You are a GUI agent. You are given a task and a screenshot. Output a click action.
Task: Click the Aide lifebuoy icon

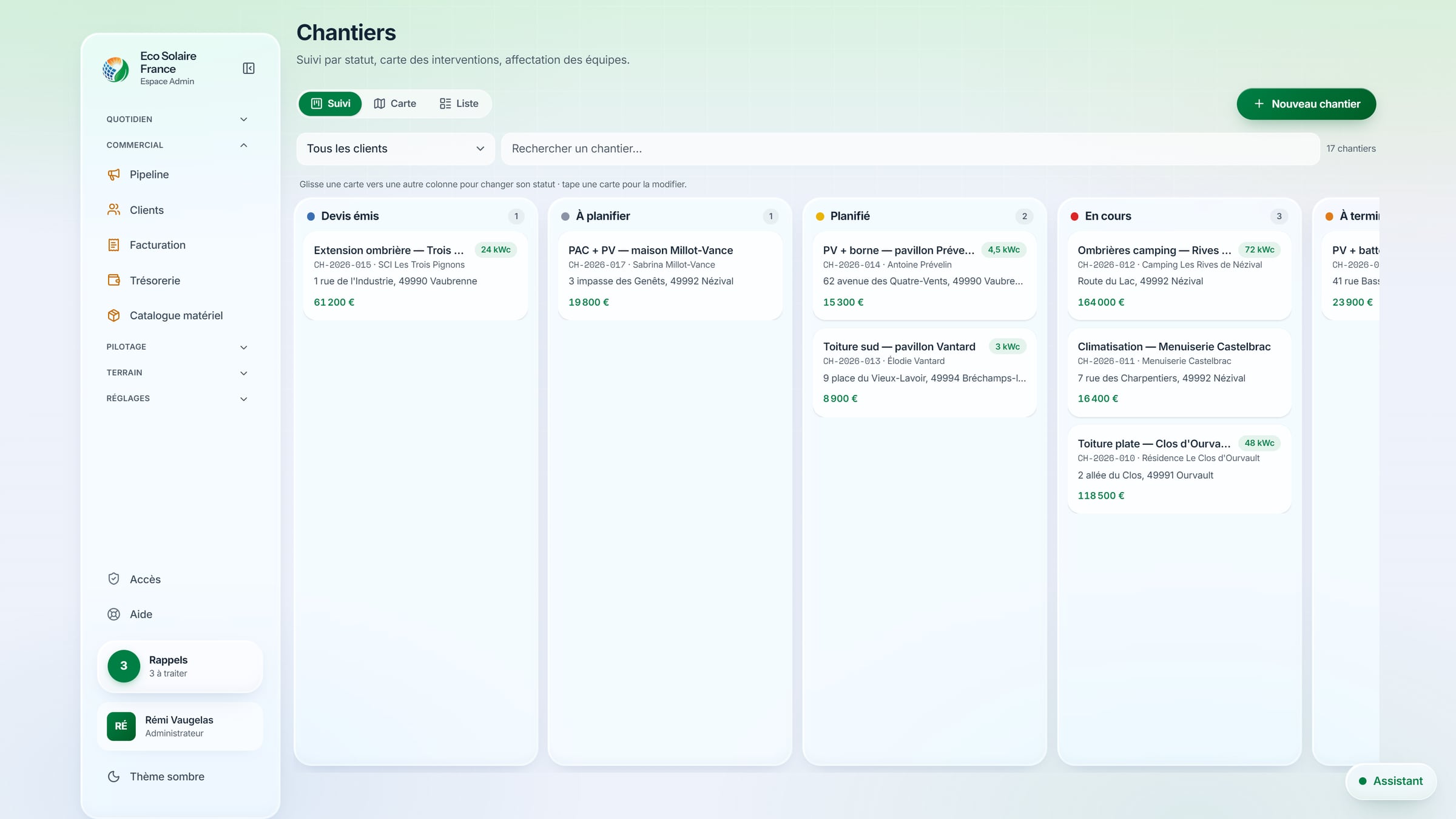[113, 614]
